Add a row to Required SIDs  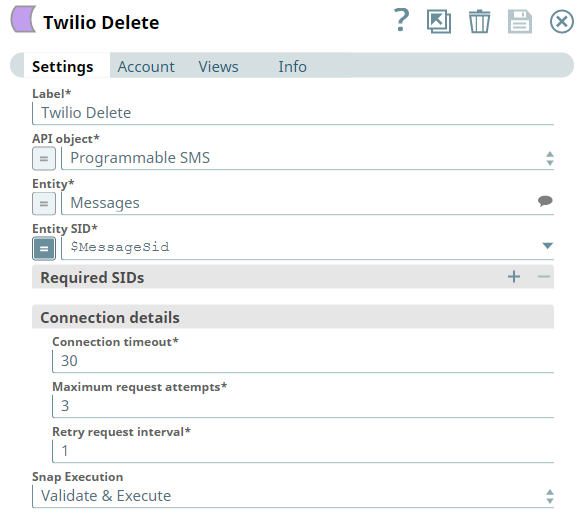[514, 277]
